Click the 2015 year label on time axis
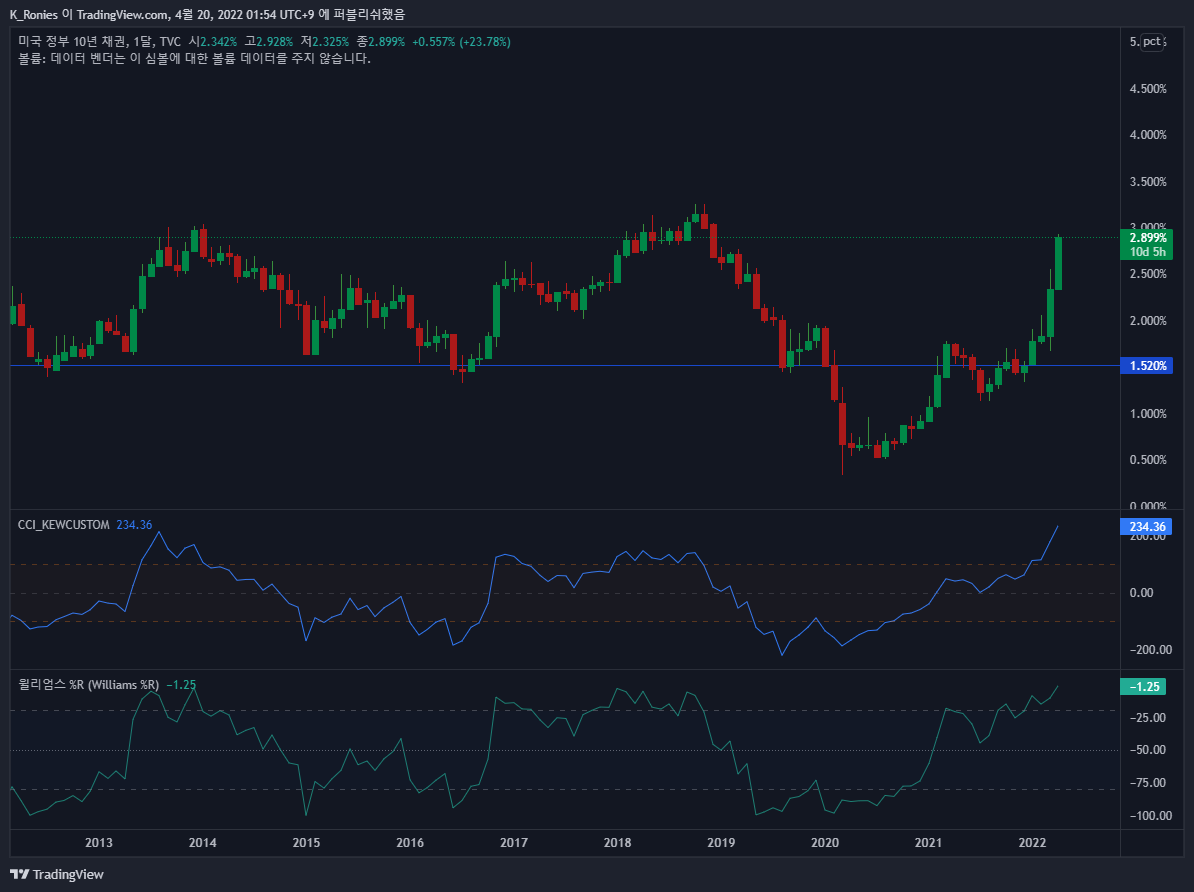 tap(306, 842)
